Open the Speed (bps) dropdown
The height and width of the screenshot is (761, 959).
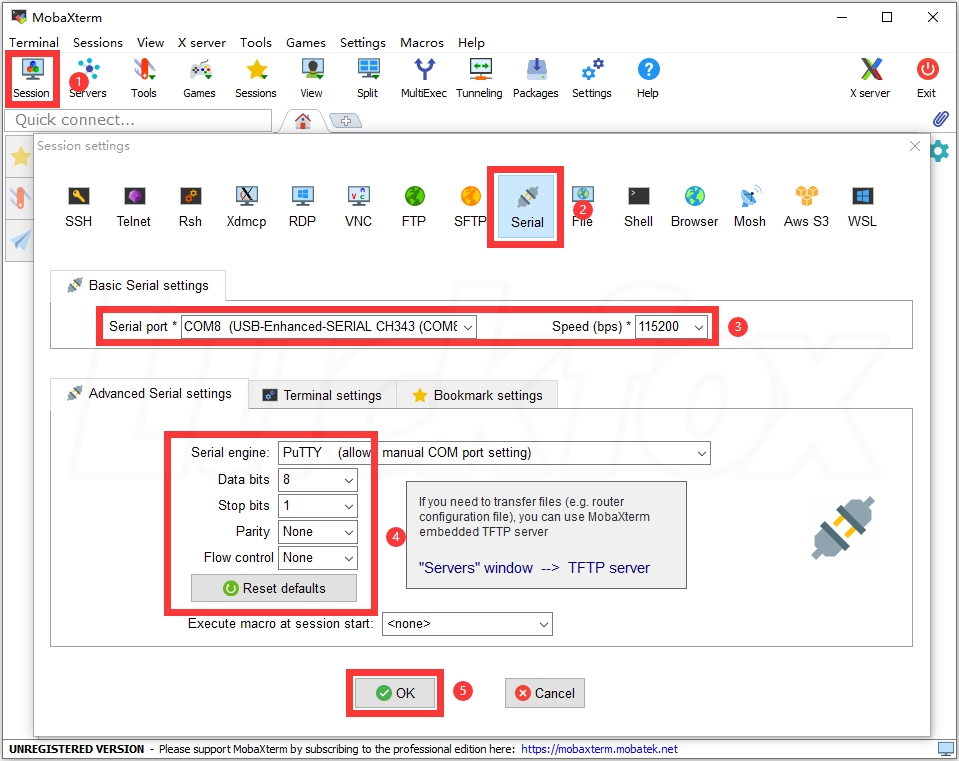click(698, 326)
